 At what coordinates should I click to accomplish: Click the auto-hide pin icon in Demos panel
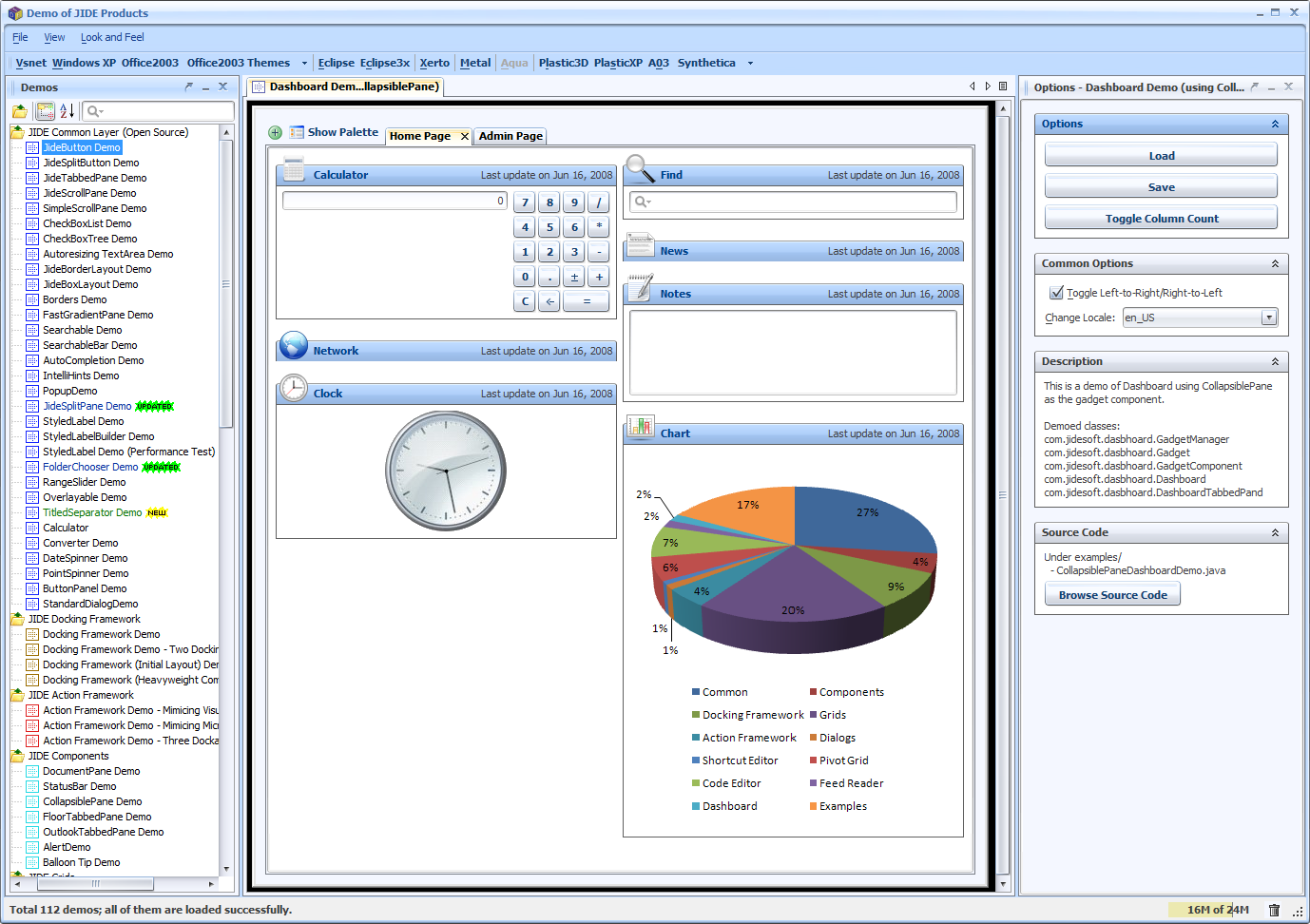coord(189,87)
